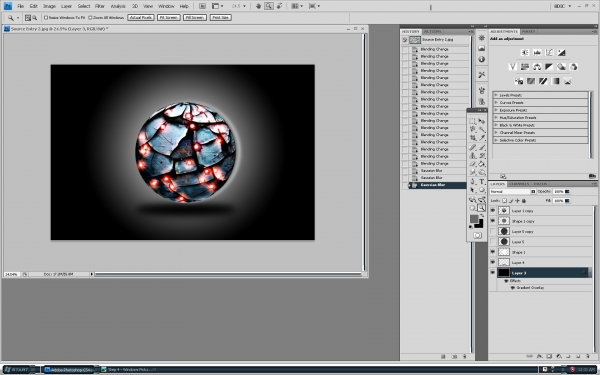Image resolution: width=600 pixels, height=375 pixels.
Task: Show the Layer 5 copy layer
Action: 493,231
